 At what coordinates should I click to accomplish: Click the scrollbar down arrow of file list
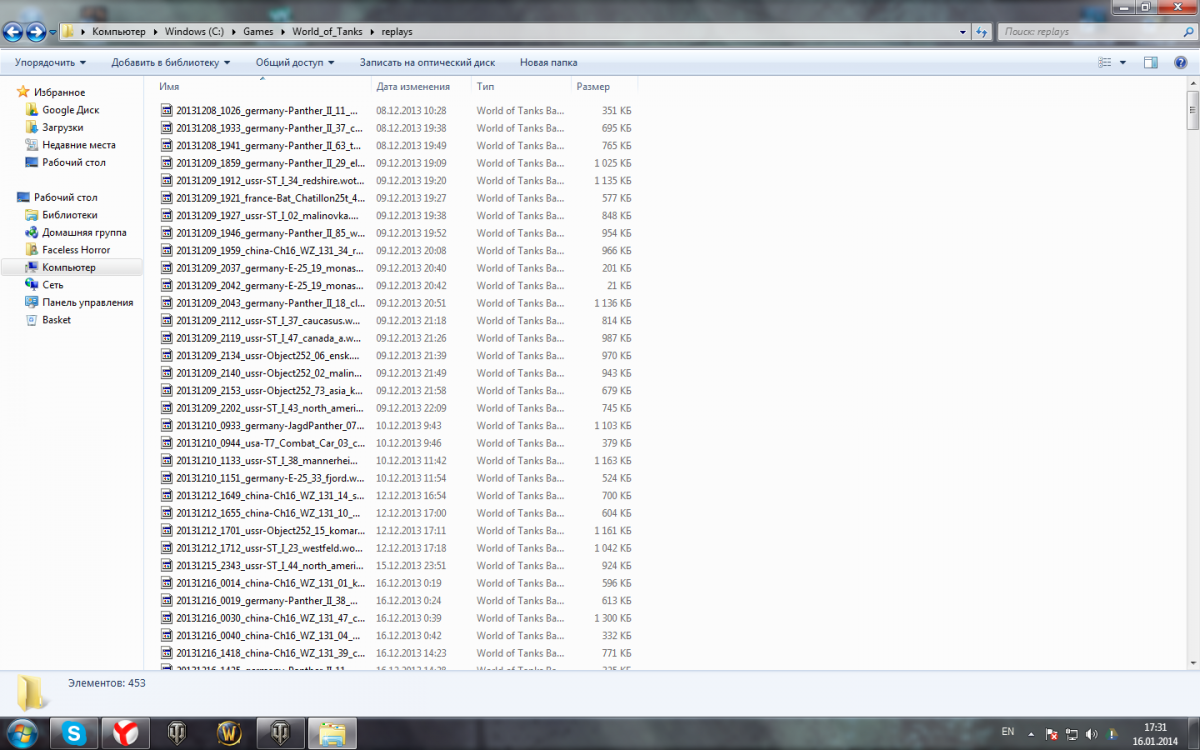(1192, 662)
